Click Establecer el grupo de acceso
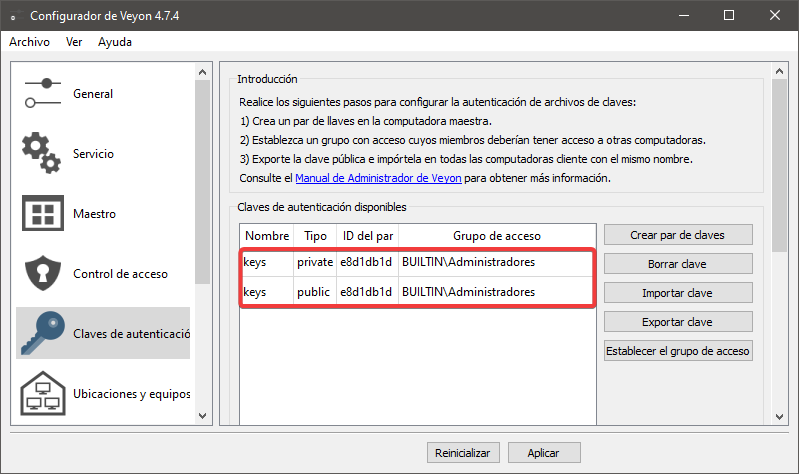Image resolution: width=799 pixels, height=474 pixels. coord(678,351)
